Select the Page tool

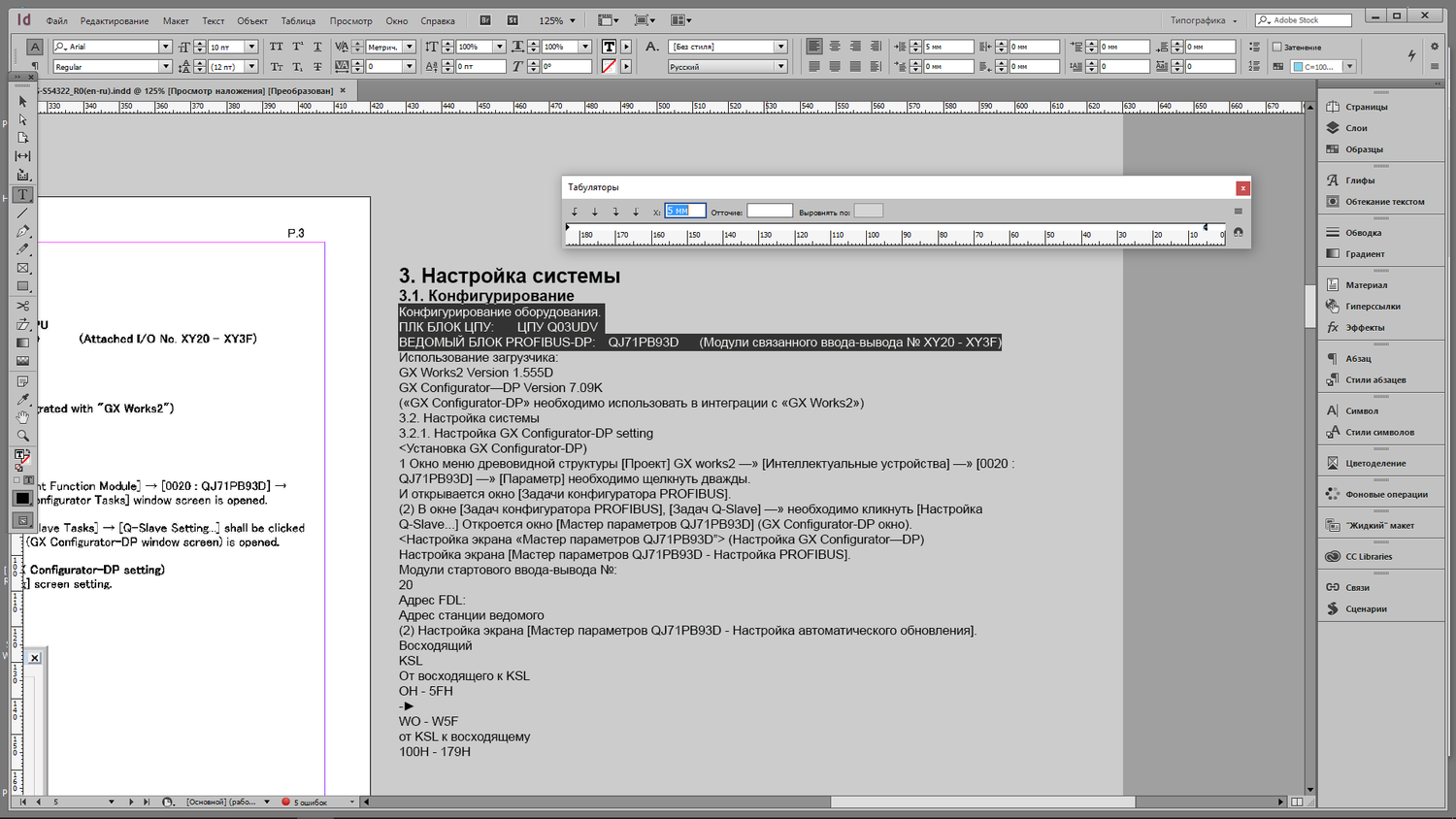point(22,138)
